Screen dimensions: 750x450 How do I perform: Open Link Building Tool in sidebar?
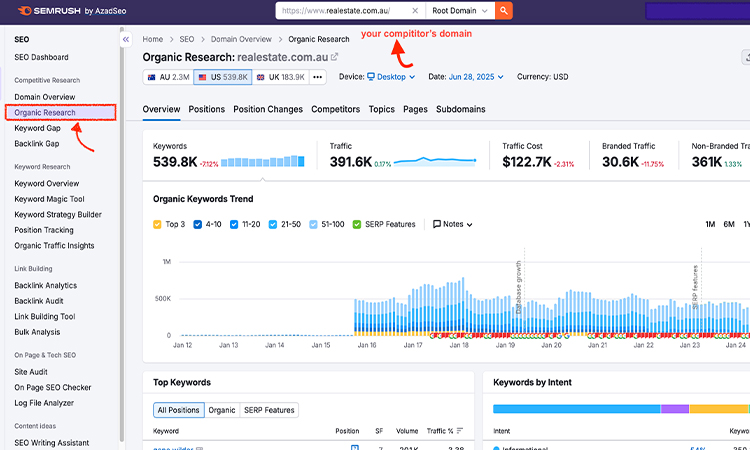coord(45,316)
